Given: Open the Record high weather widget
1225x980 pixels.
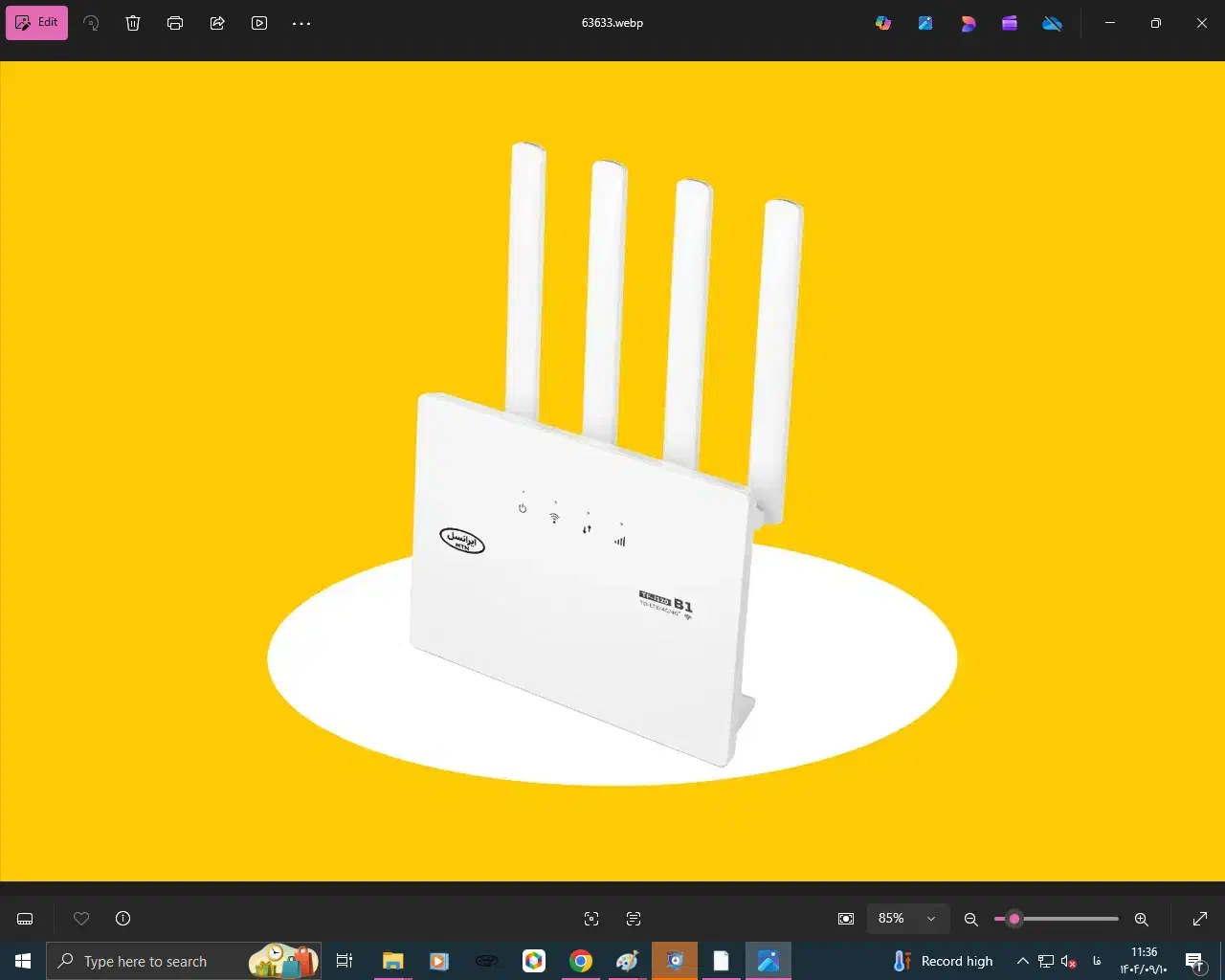Looking at the screenshot, I should pyautogui.click(x=944, y=961).
